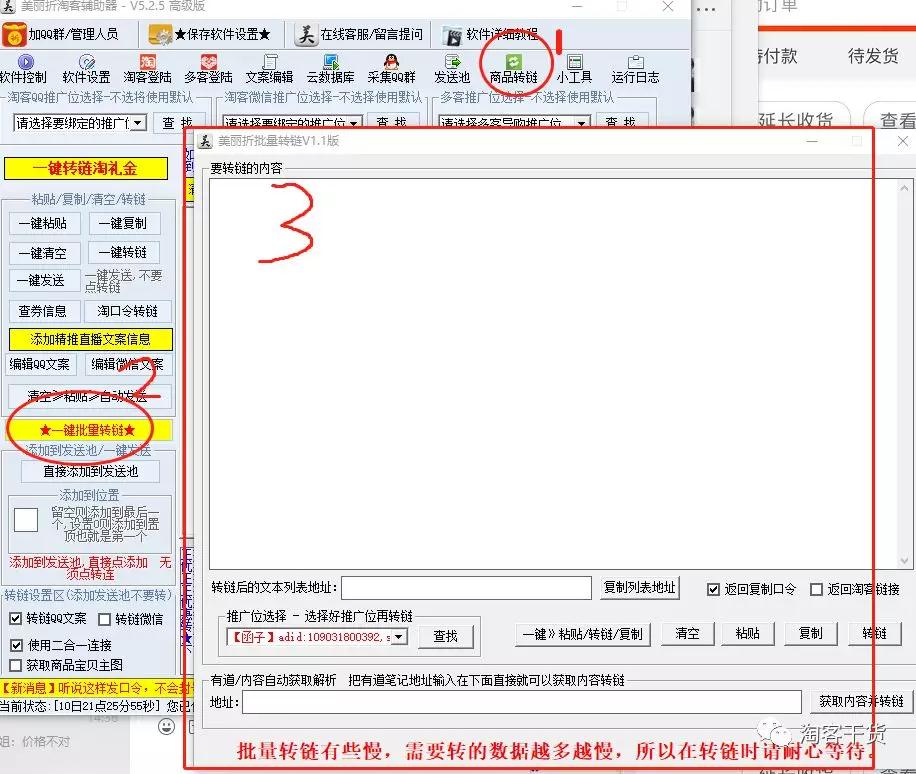Open 文案编辑 toolbar icon
916x774 pixels.
pos(269,69)
